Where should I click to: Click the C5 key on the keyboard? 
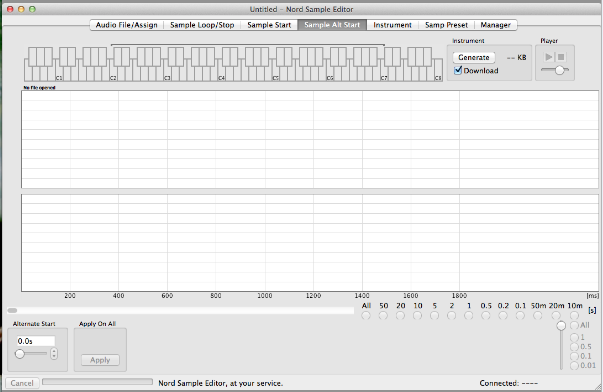276,75
